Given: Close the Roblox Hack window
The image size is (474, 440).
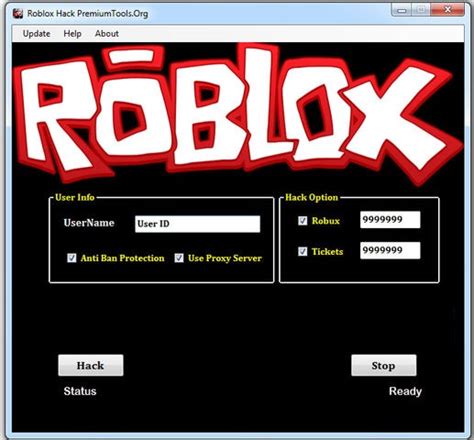Looking at the screenshot, I should click(447, 10).
